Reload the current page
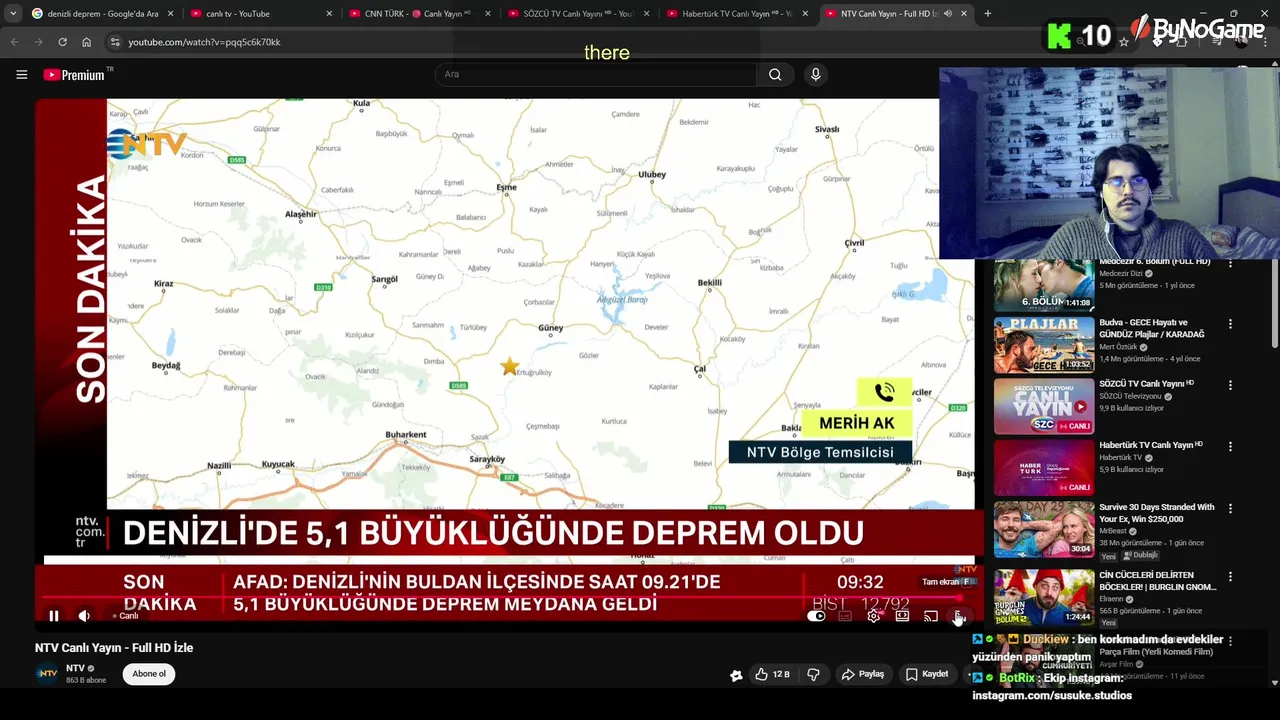1280x720 pixels. click(62, 42)
